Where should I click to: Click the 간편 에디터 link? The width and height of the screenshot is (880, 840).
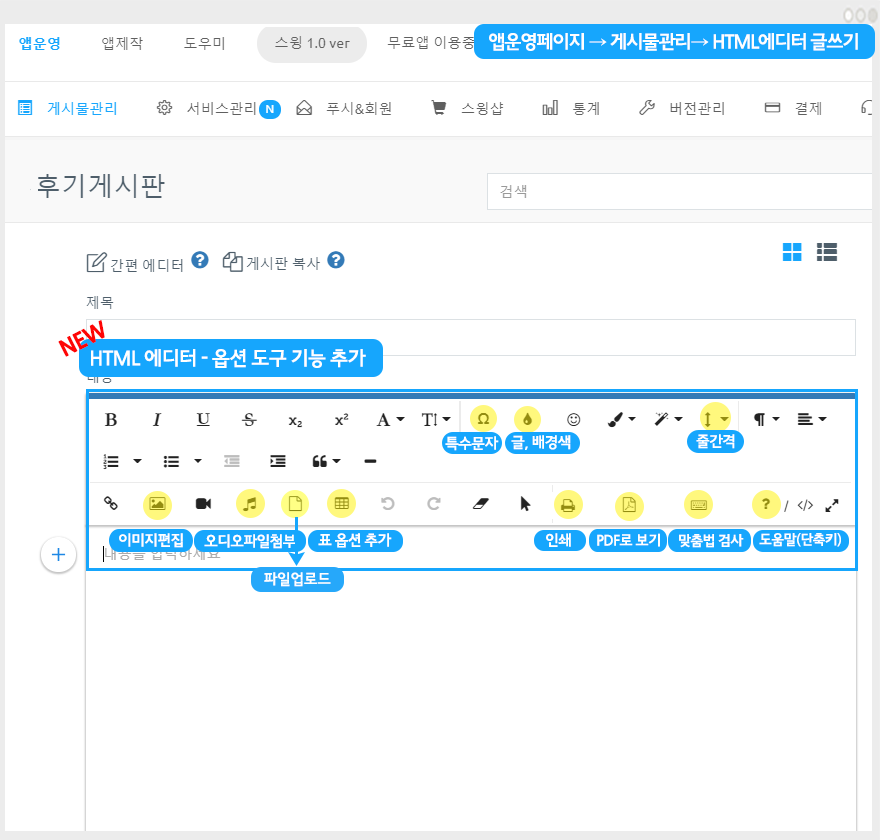pyautogui.click(x=136, y=264)
